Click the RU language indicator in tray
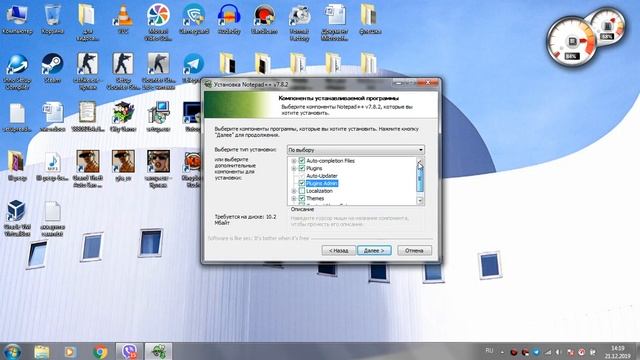Screen dimensions: 640x360 click(489, 351)
